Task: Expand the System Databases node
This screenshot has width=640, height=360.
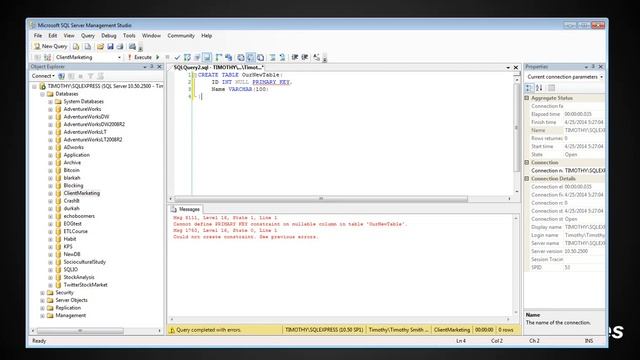Action: point(50,102)
